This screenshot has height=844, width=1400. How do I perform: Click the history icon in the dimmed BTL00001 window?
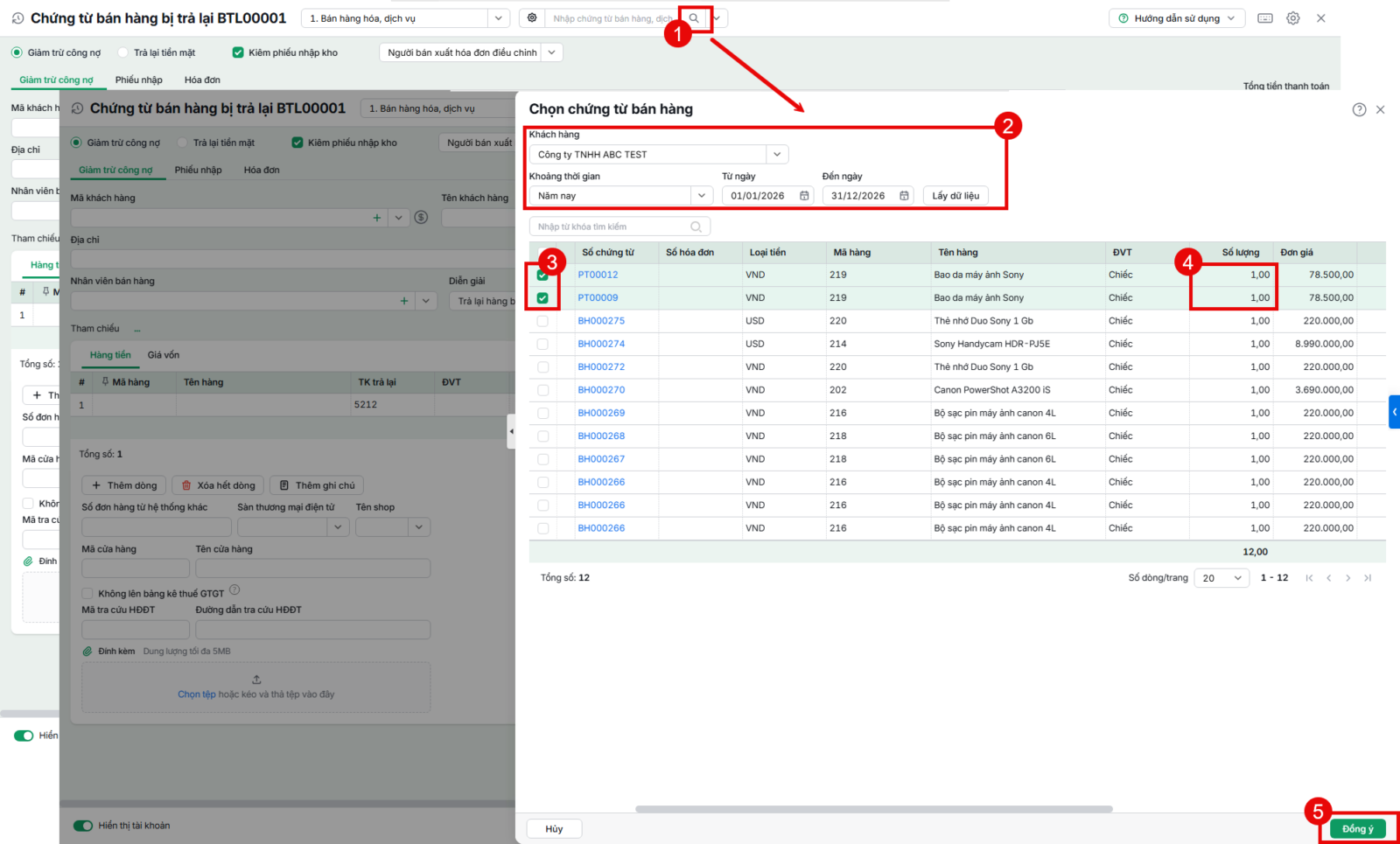coord(77,108)
